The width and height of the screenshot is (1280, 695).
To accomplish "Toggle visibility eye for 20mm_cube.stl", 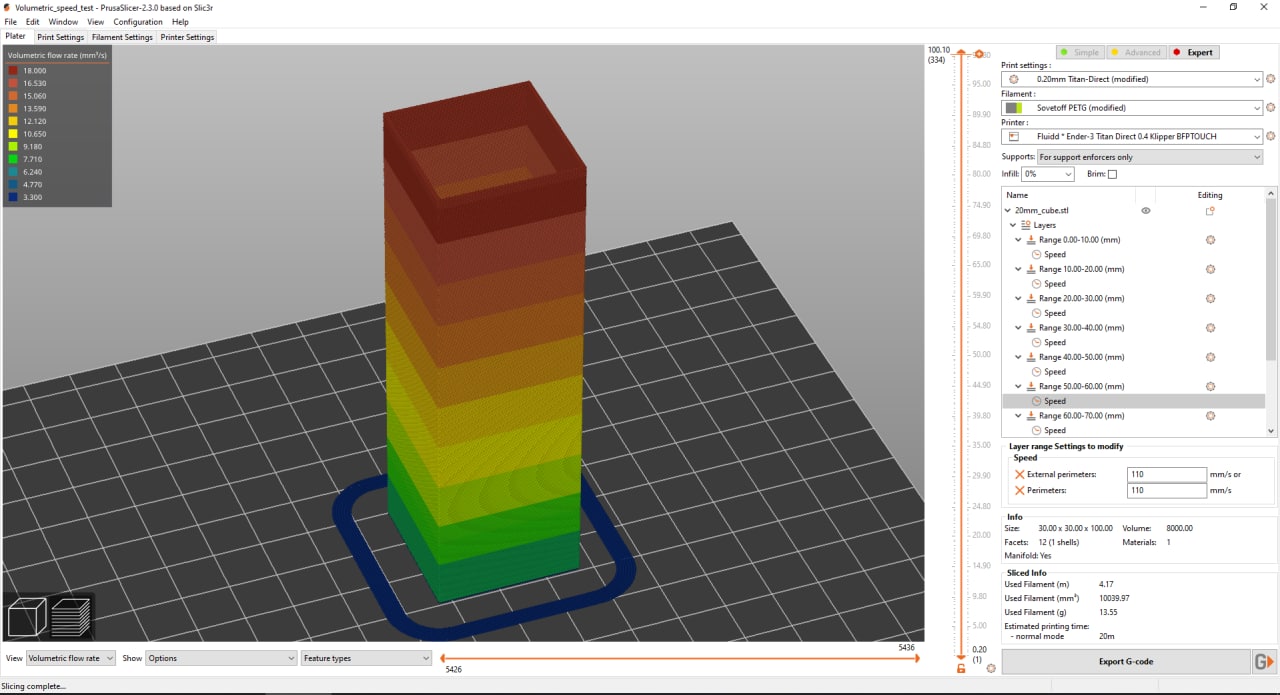I will [1146, 211].
